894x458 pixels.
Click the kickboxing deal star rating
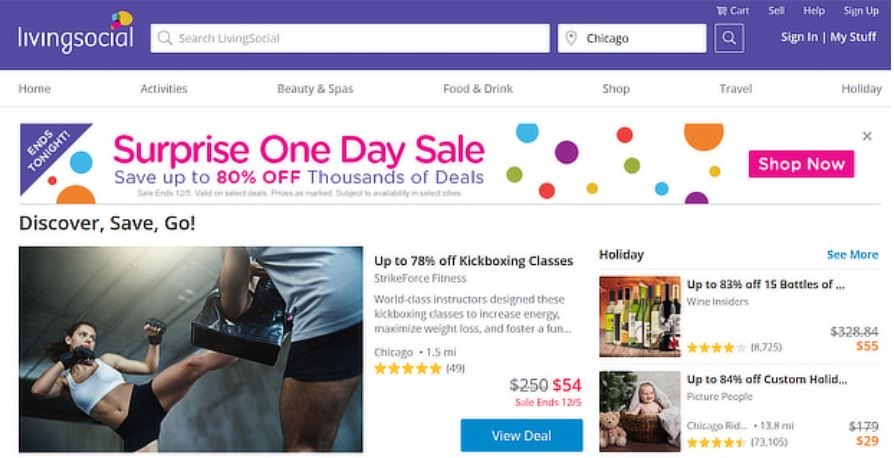pos(407,369)
